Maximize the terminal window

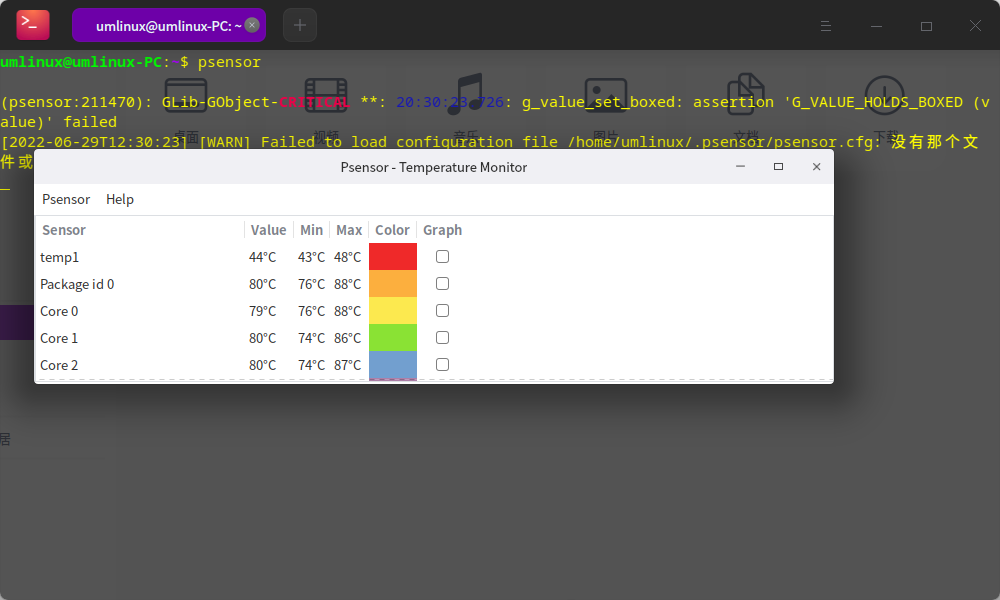926,26
